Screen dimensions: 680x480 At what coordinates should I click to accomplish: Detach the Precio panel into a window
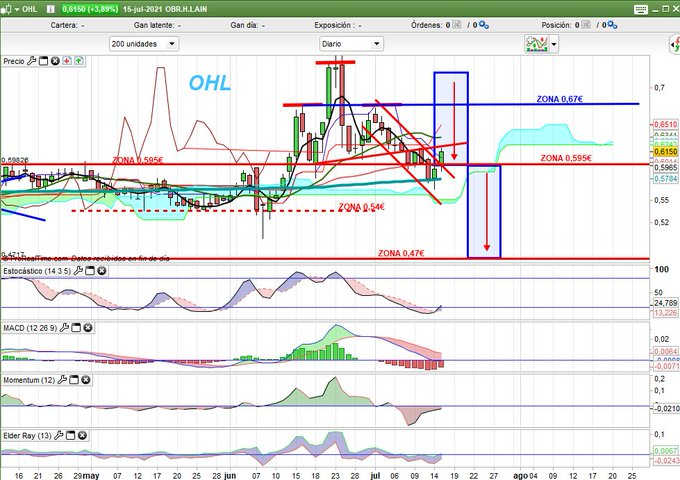click(x=43, y=61)
